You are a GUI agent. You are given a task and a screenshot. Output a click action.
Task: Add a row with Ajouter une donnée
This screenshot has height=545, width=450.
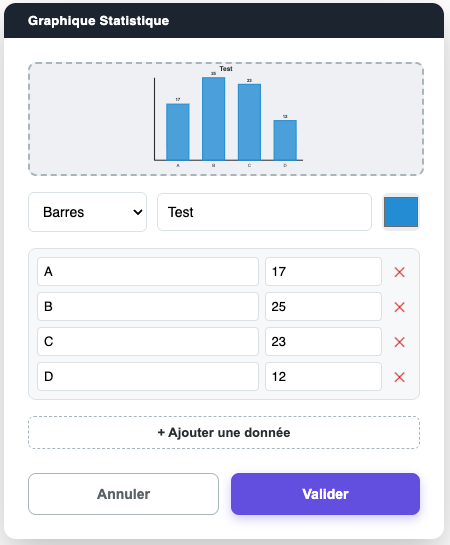click(x=224, y=432)
